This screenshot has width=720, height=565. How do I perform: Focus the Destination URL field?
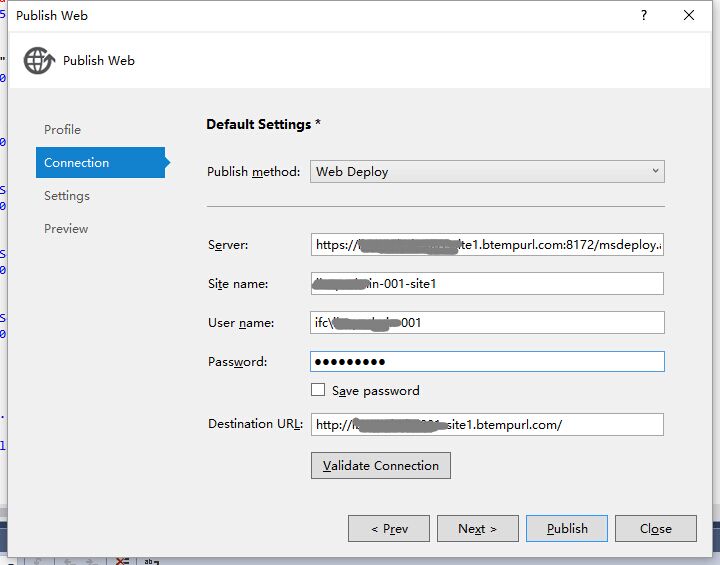(x=487, y=424)
